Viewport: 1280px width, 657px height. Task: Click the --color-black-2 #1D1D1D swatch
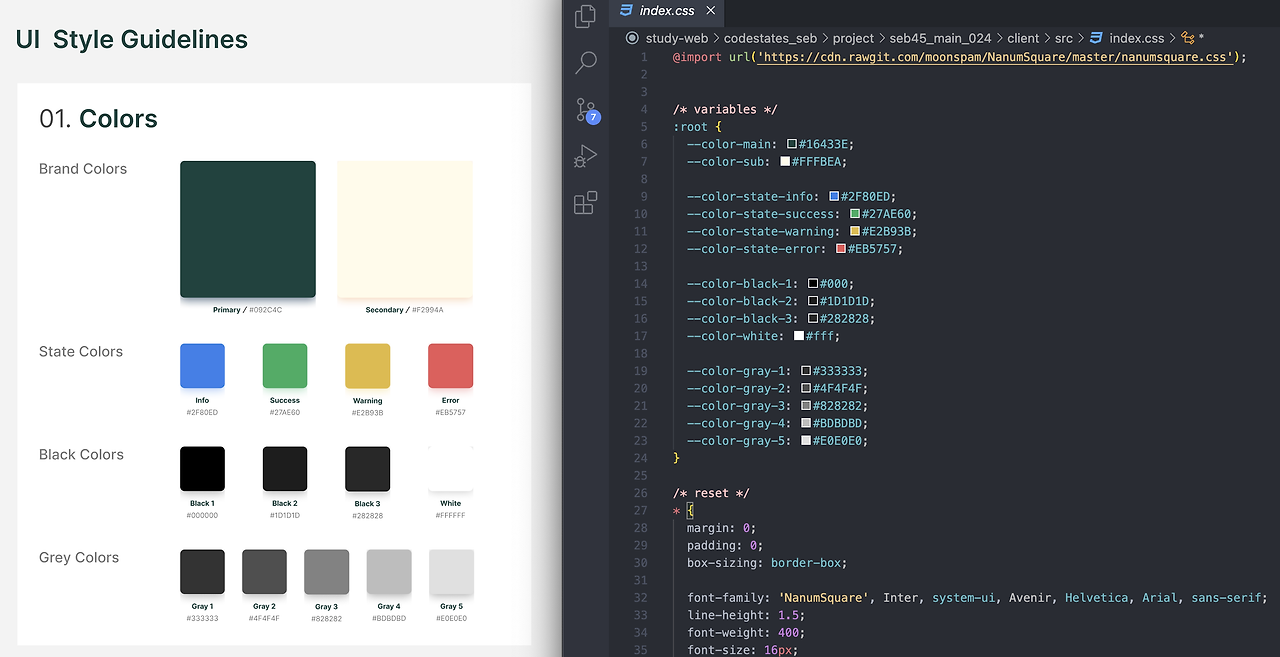[x=813, y=301]
